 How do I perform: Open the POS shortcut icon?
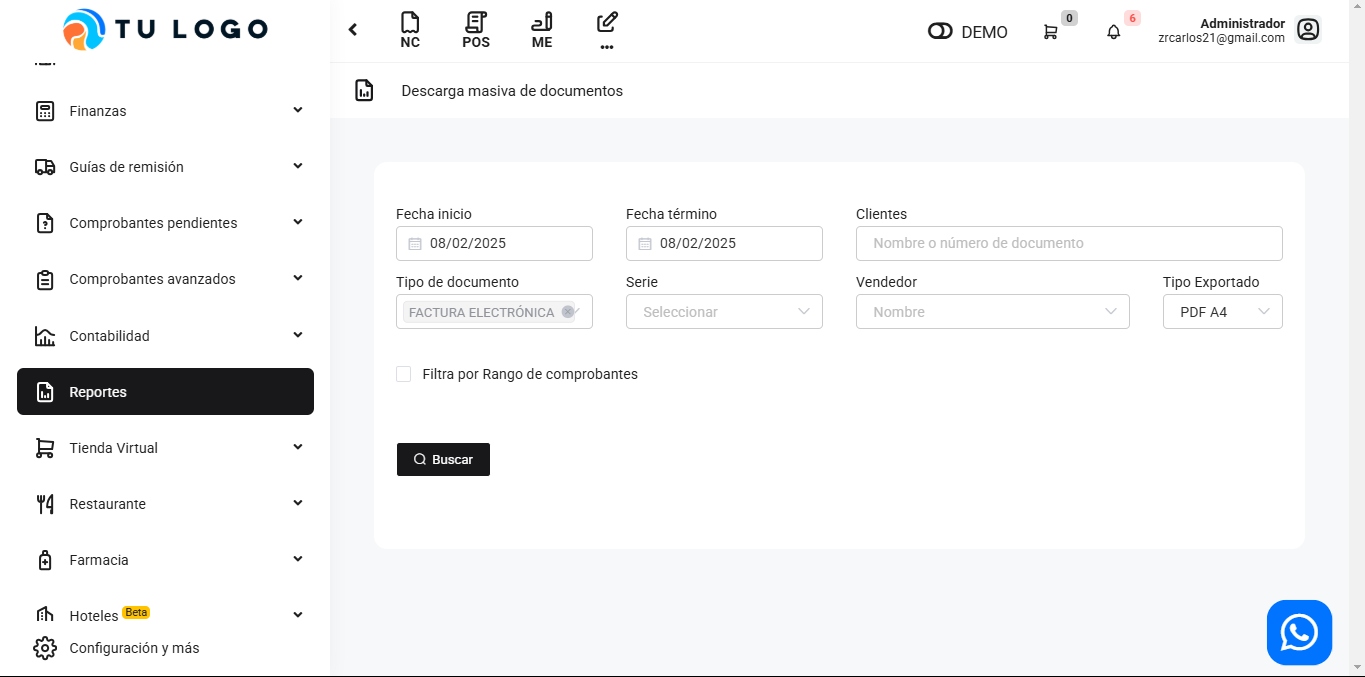click(x=476, y=30)
